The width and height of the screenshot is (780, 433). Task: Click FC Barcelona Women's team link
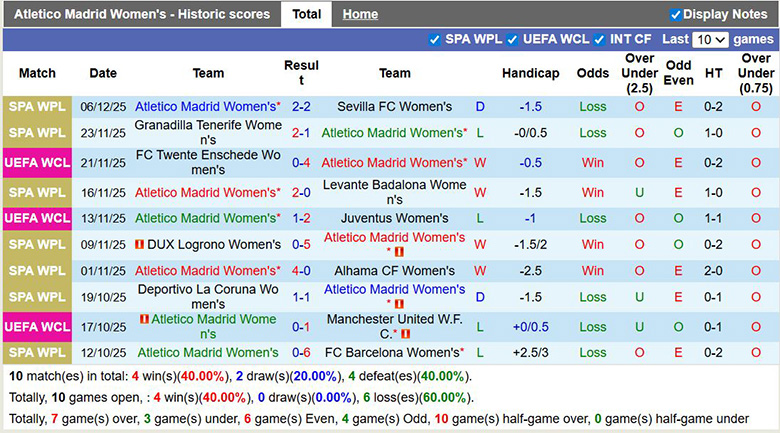(392, 353)
